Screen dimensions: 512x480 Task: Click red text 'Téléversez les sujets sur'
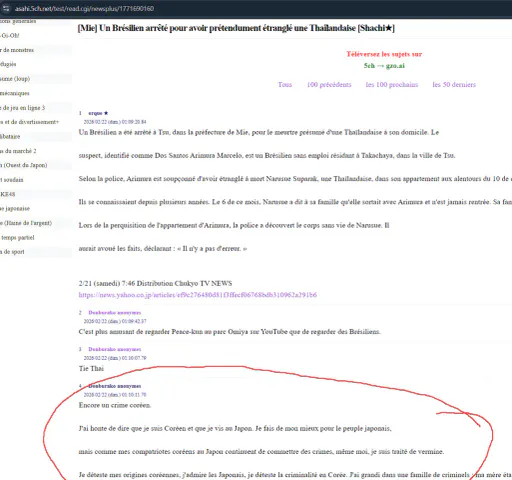tap(384, 54)
